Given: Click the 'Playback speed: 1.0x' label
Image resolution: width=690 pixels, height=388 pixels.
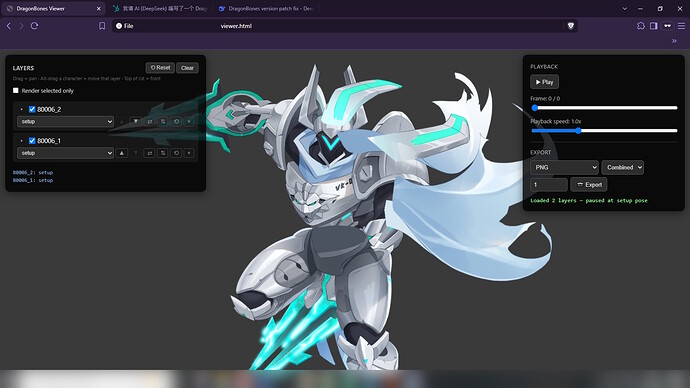Looking at the screenshot, I should coord(556,121).
